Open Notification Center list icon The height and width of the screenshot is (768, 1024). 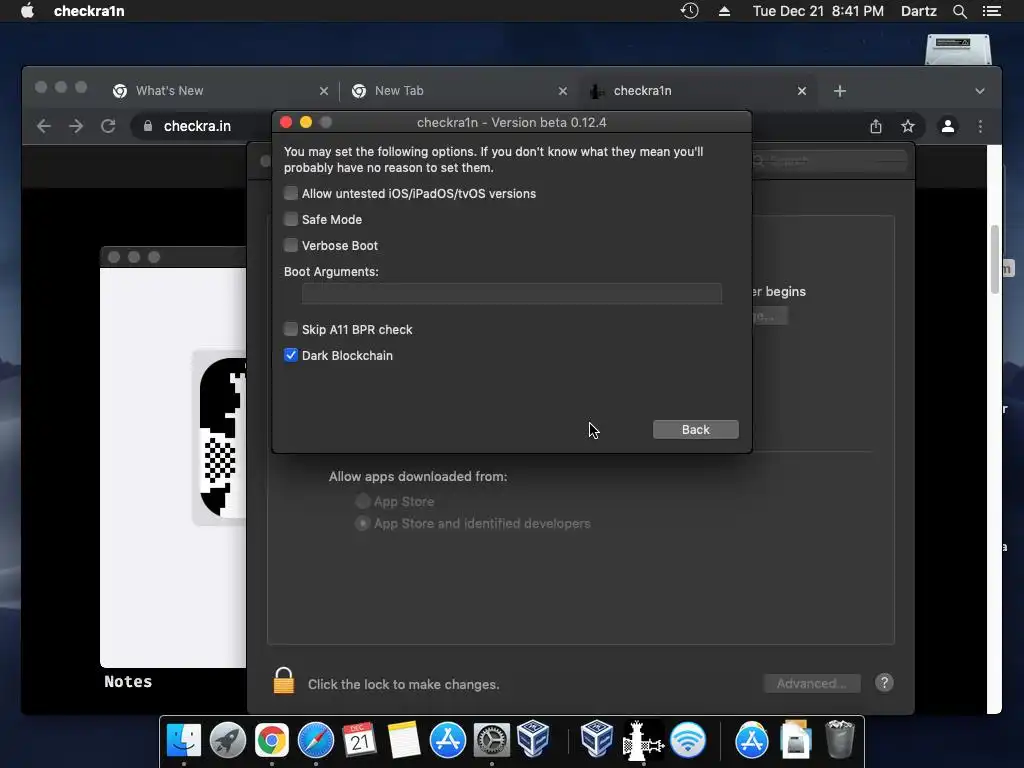[x=991, y=11]
